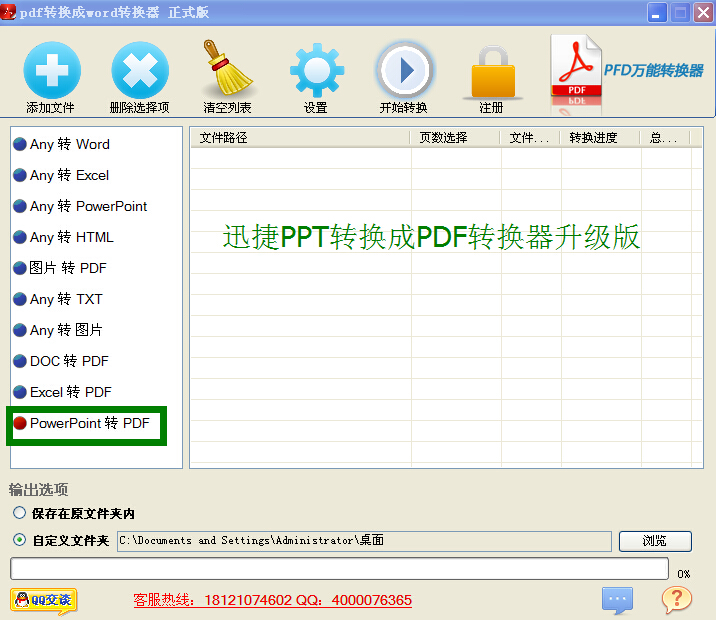The width and height of the screenshot is (716, 620).
Task: Minimize the converter window
Action: click(x=657, y=13)
